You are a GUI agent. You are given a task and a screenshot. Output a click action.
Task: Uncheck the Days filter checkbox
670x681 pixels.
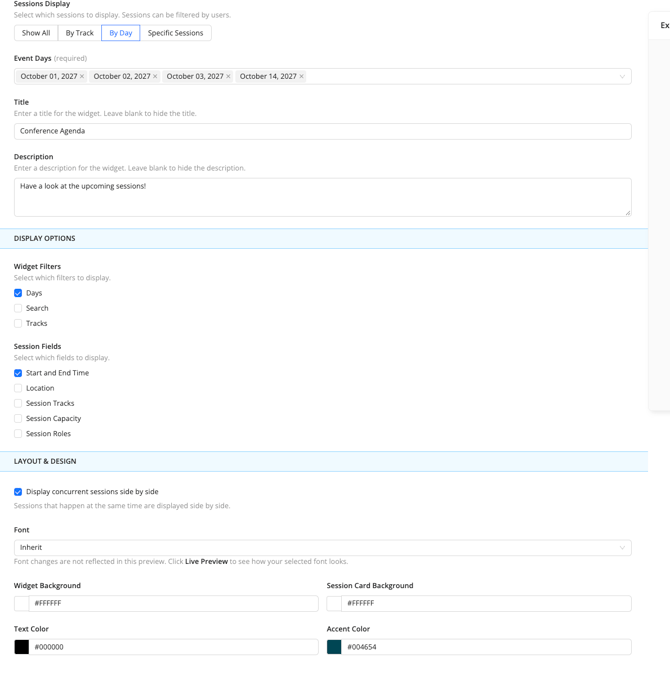coord(18,293)
